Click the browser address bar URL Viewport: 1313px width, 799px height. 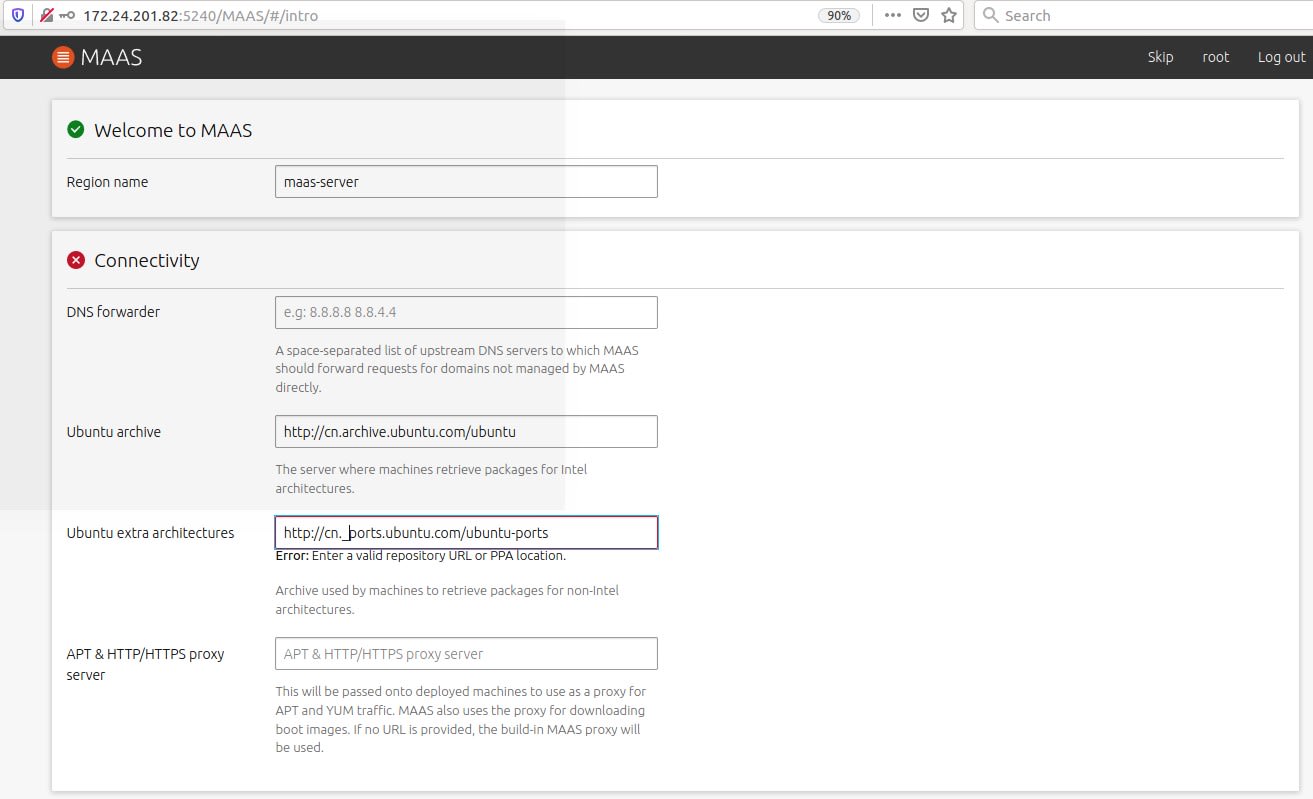201,16
